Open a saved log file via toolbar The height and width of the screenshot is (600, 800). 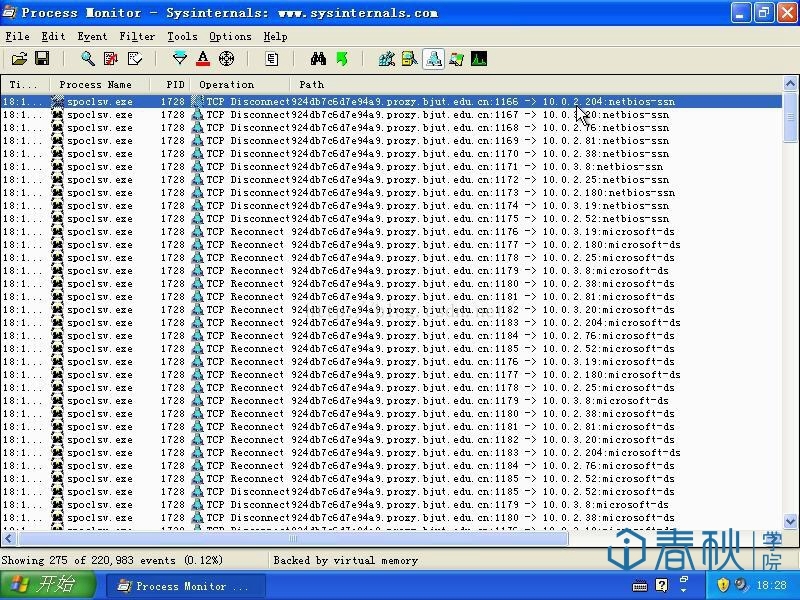coord(19,59)
